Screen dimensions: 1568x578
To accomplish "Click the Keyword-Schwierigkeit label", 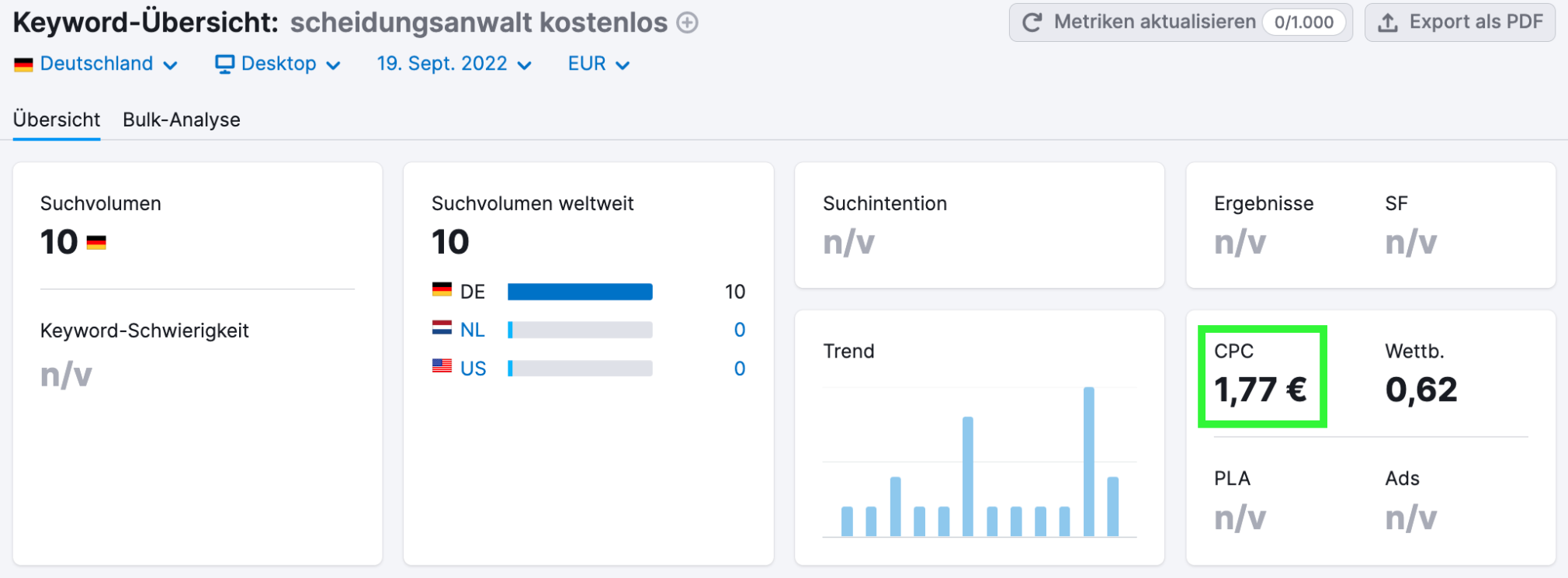I will pos(144,331).
